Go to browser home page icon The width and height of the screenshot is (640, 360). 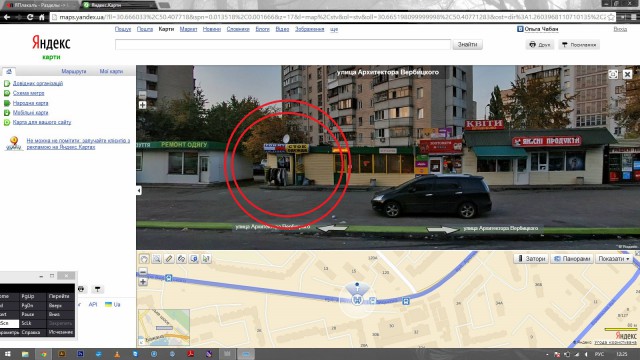42,17
